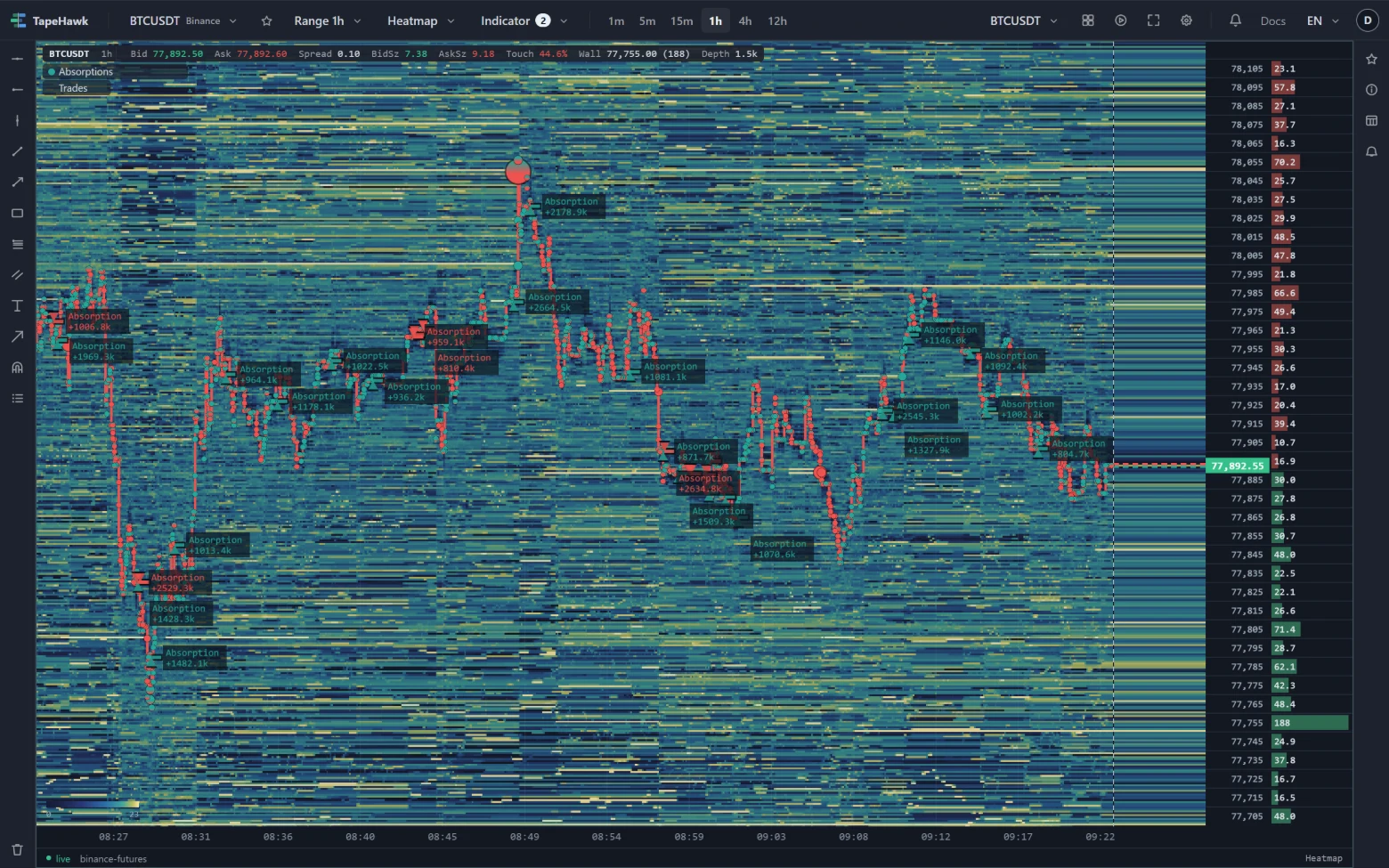Open the settings gear
This screenshot has height=868, width=1389.
[x=1187, y=20]
